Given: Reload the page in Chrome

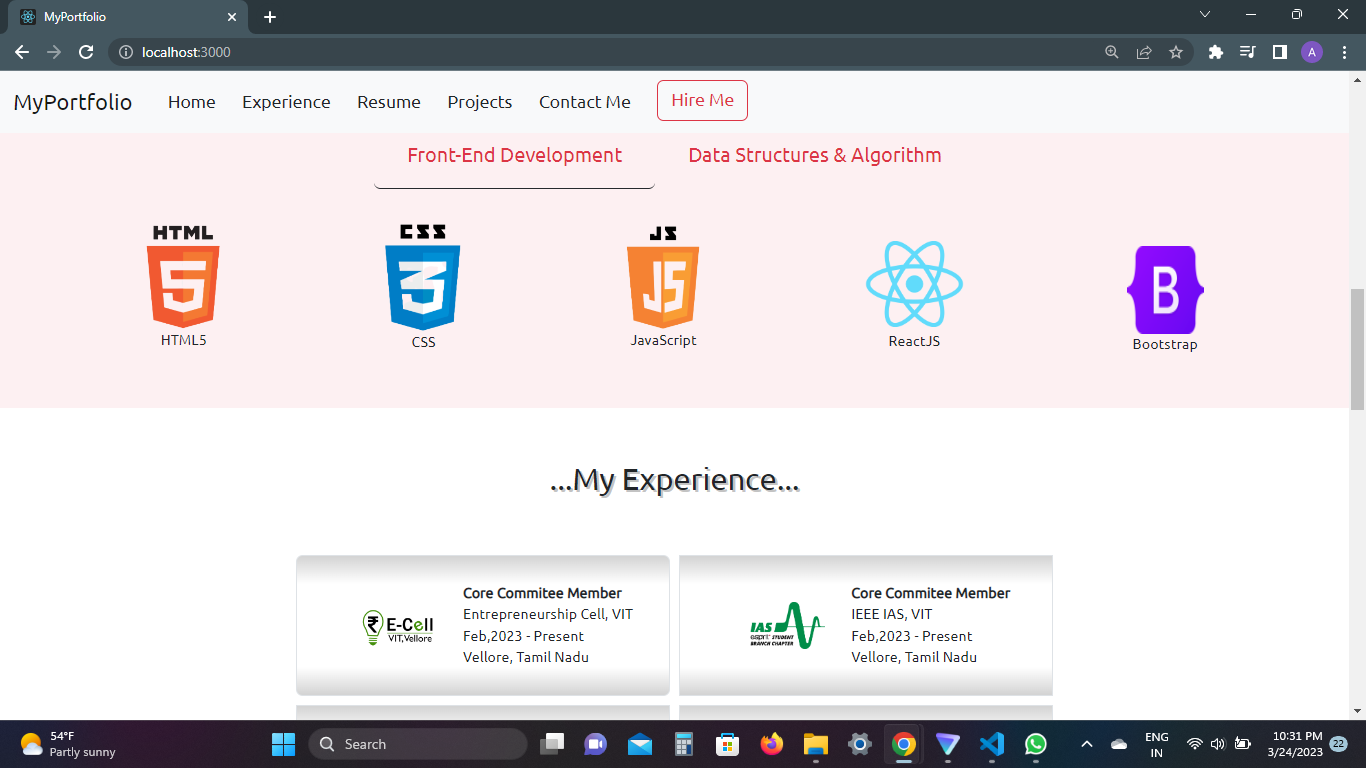Looking at the screenshot, I should (85, 52).
